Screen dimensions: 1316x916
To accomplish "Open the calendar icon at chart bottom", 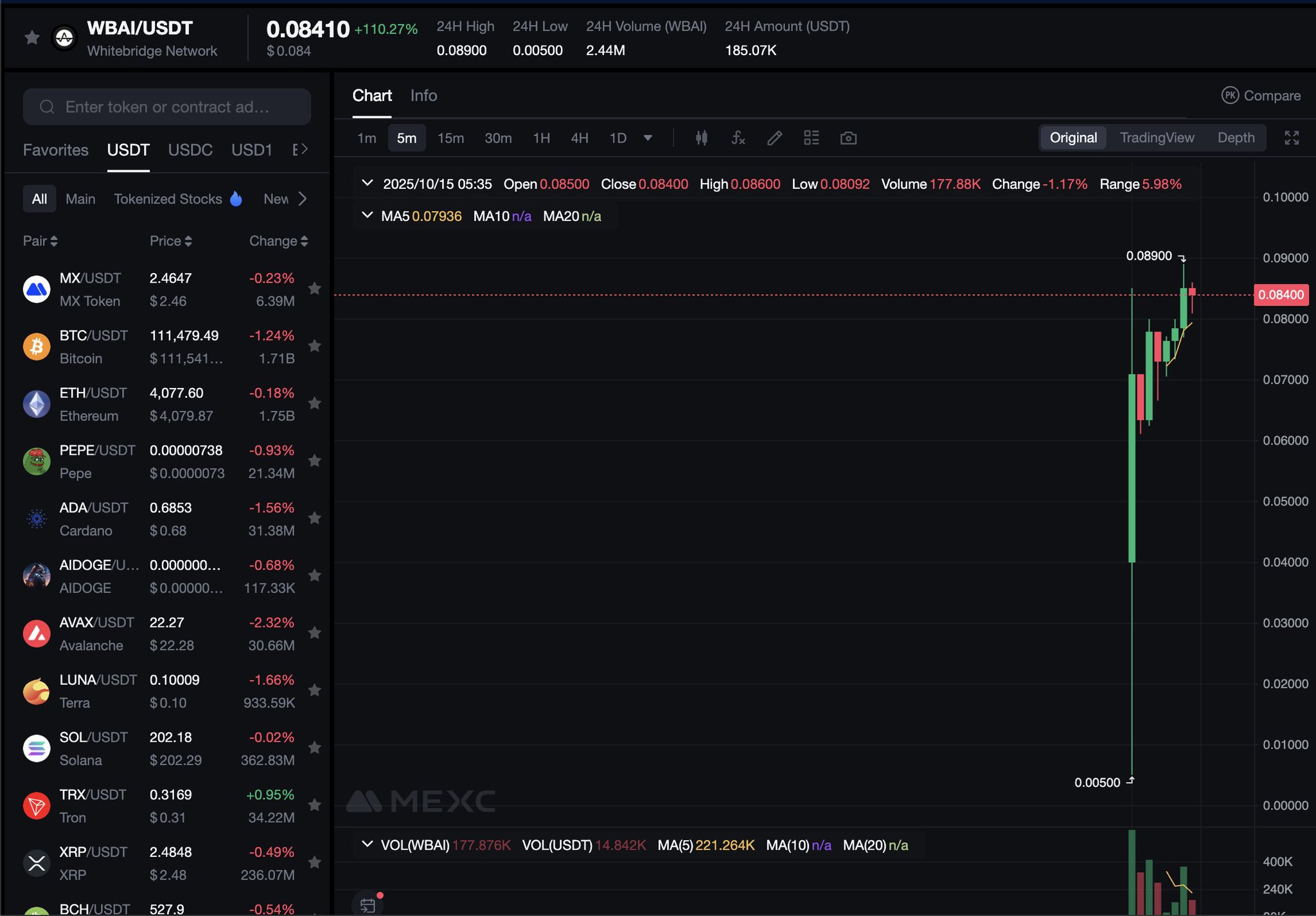I will click(368, 905).
